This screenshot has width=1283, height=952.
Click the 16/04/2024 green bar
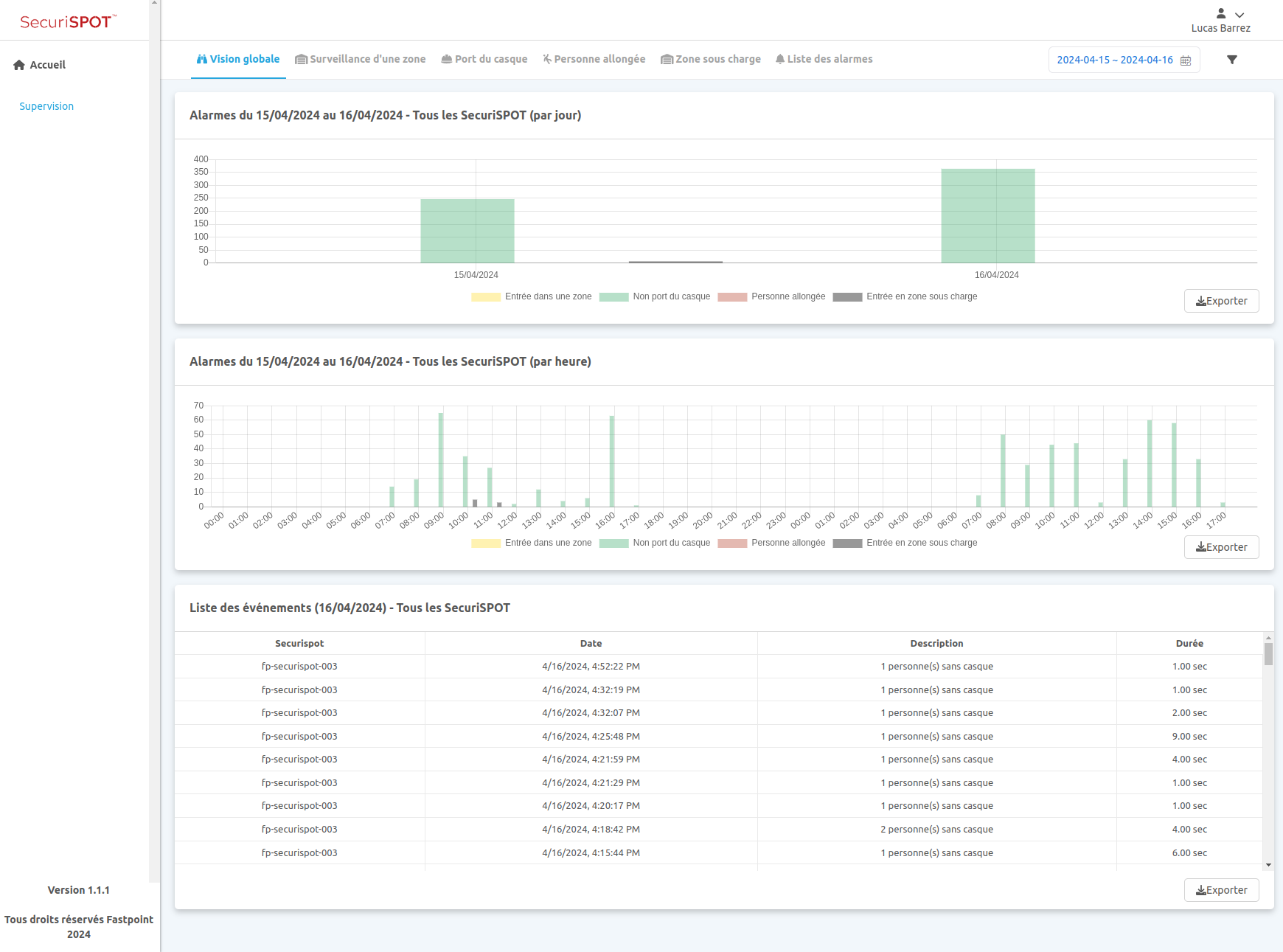point(988,216)
